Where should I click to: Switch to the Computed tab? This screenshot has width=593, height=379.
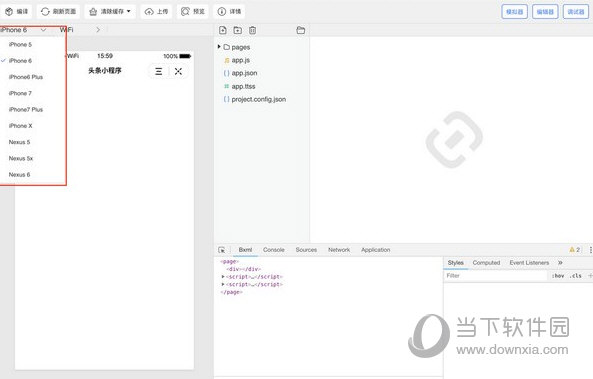click(x=486, y=263)
